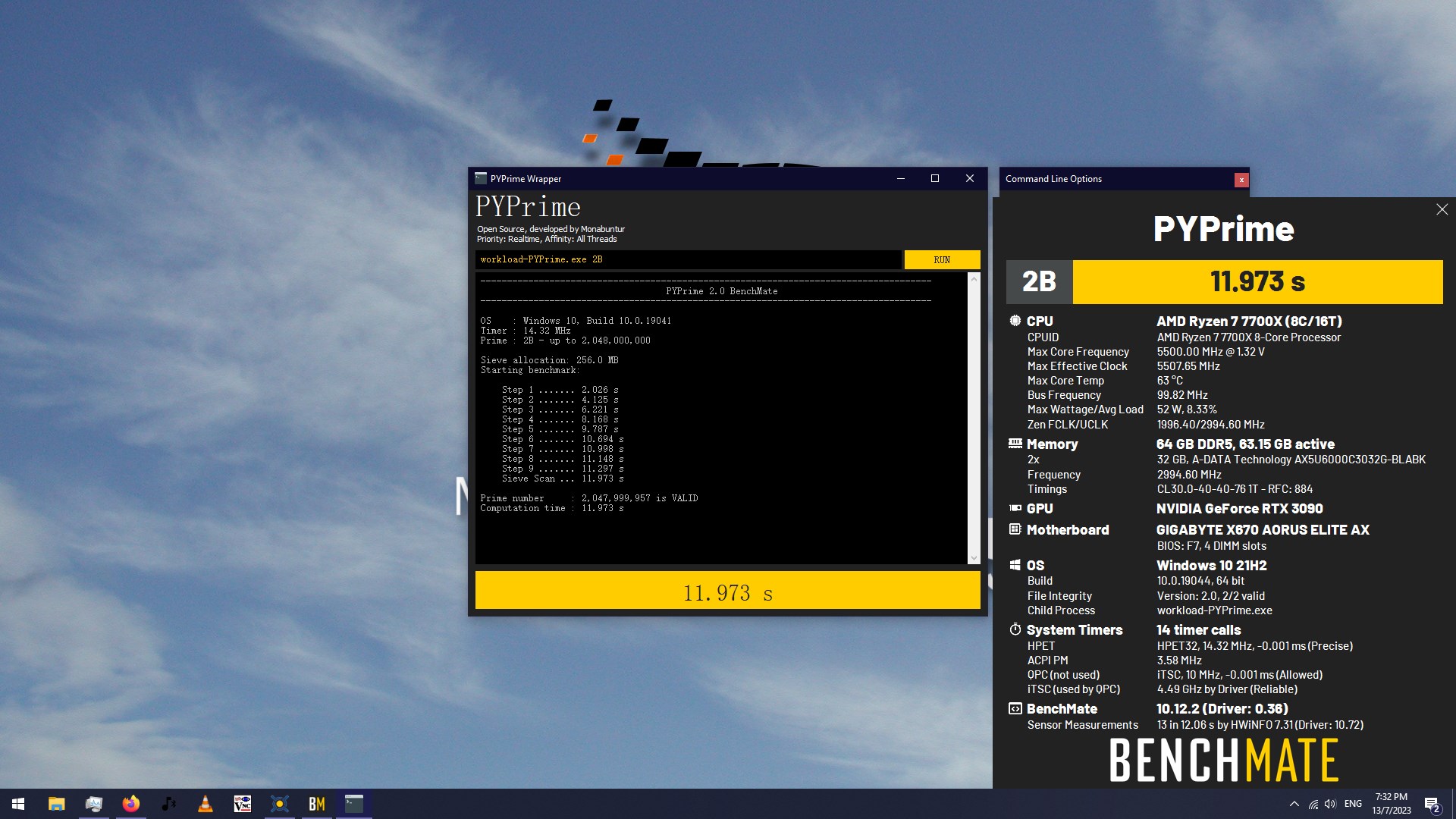Click the workload-PYPrime.exe 2B command field

point(689,259)
